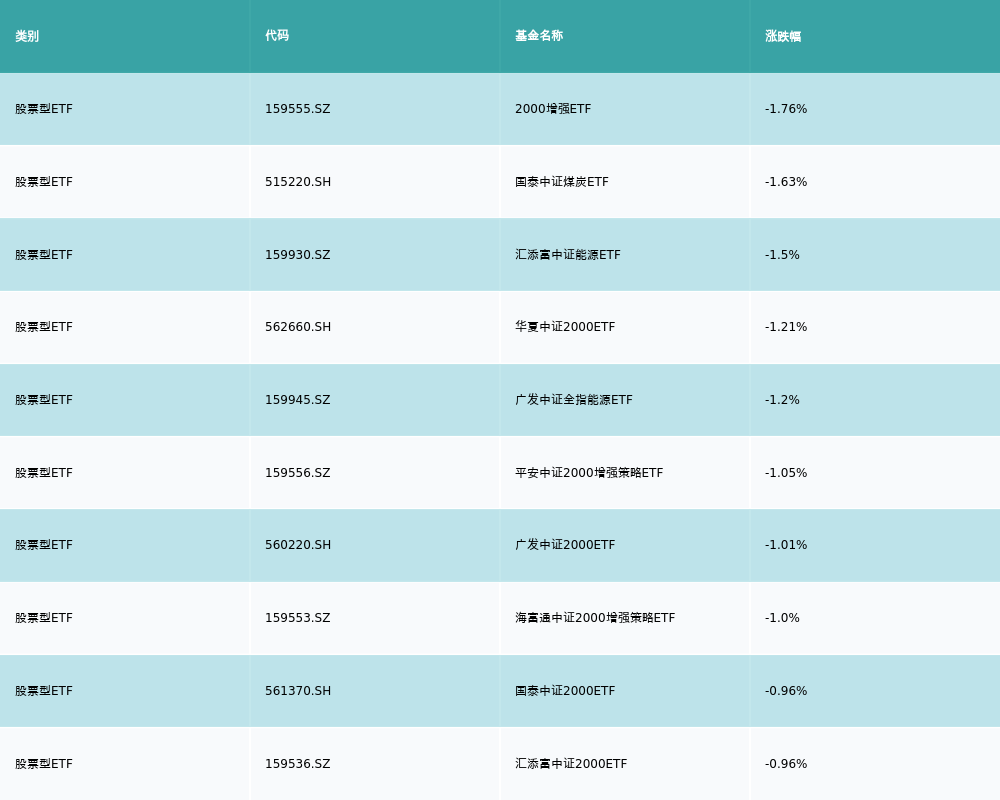
Task: Click fund name 华夏中证2000ETF
Action: 565,327
